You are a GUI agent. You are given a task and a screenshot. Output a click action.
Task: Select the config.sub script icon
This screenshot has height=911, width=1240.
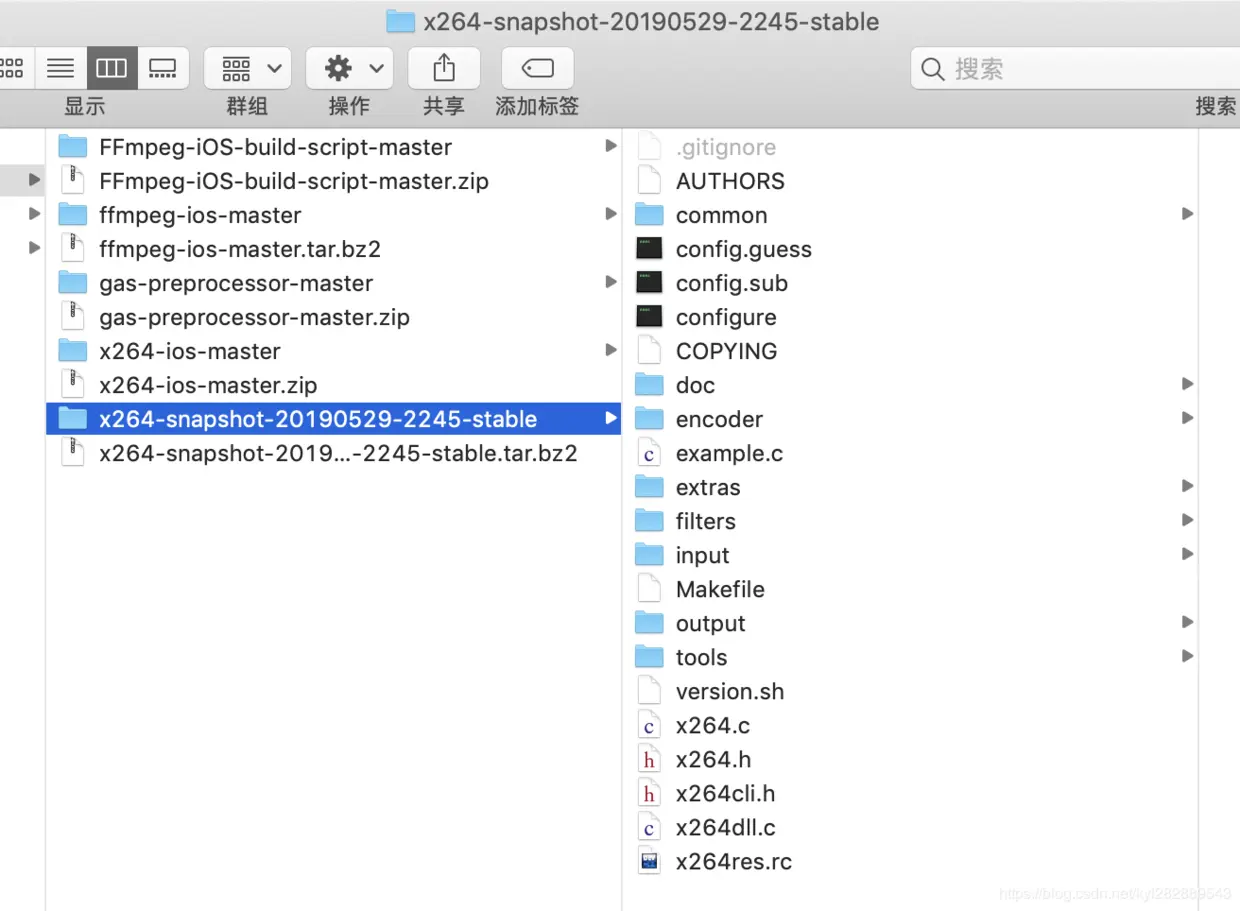click(650, 283)
